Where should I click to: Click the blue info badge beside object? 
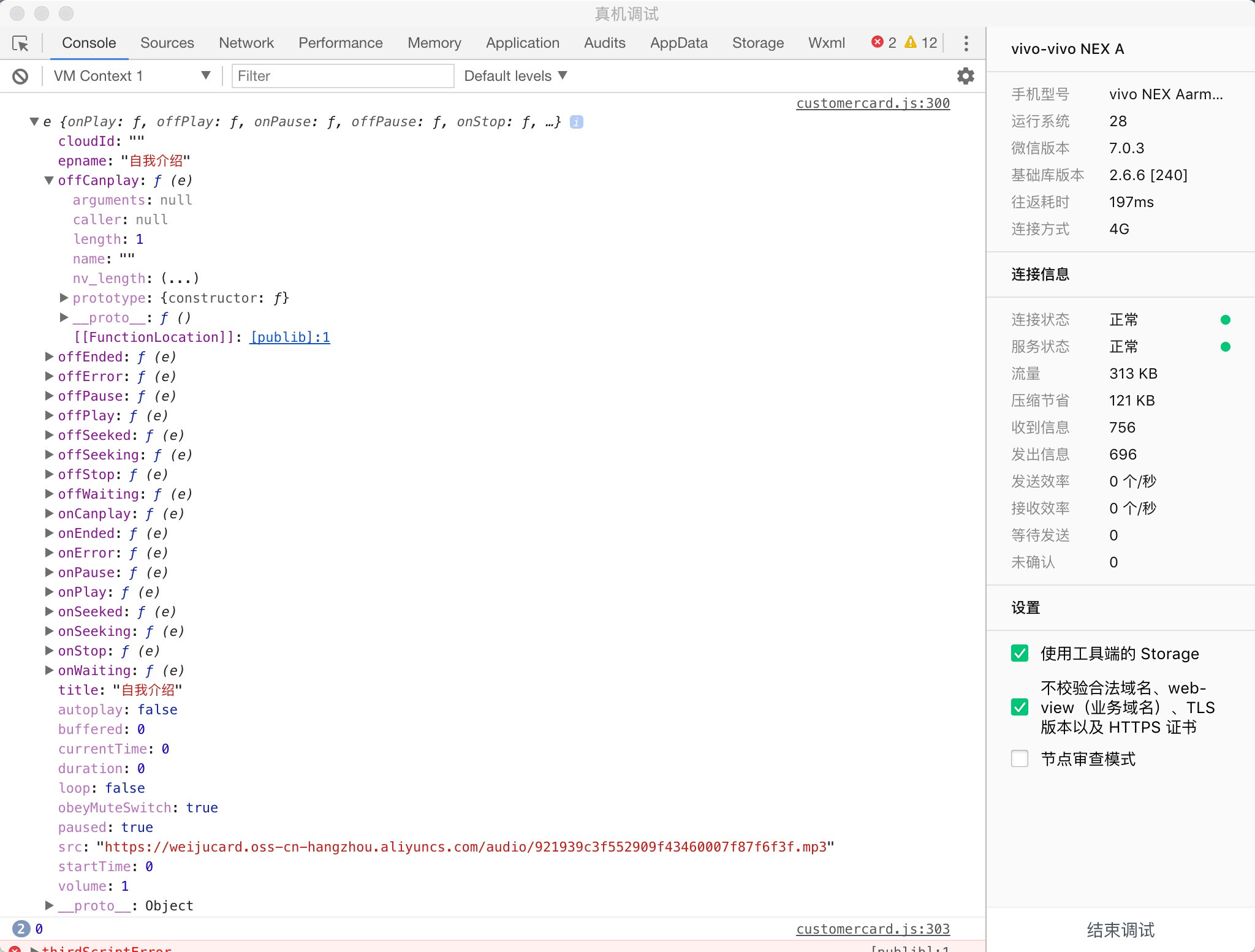[x=576, y=122]
